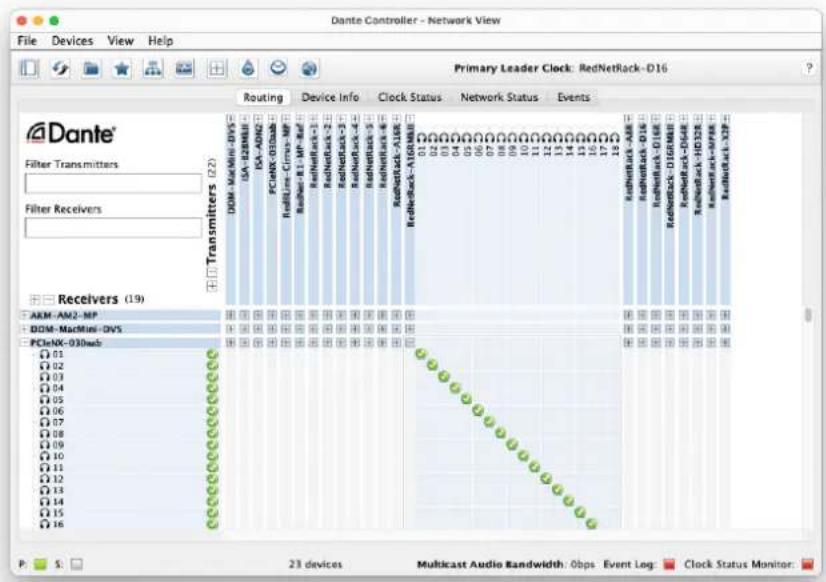Toggle subscription of receiver 16 to transmitter 16
This screenshot has width=826, height=582.
591,524
